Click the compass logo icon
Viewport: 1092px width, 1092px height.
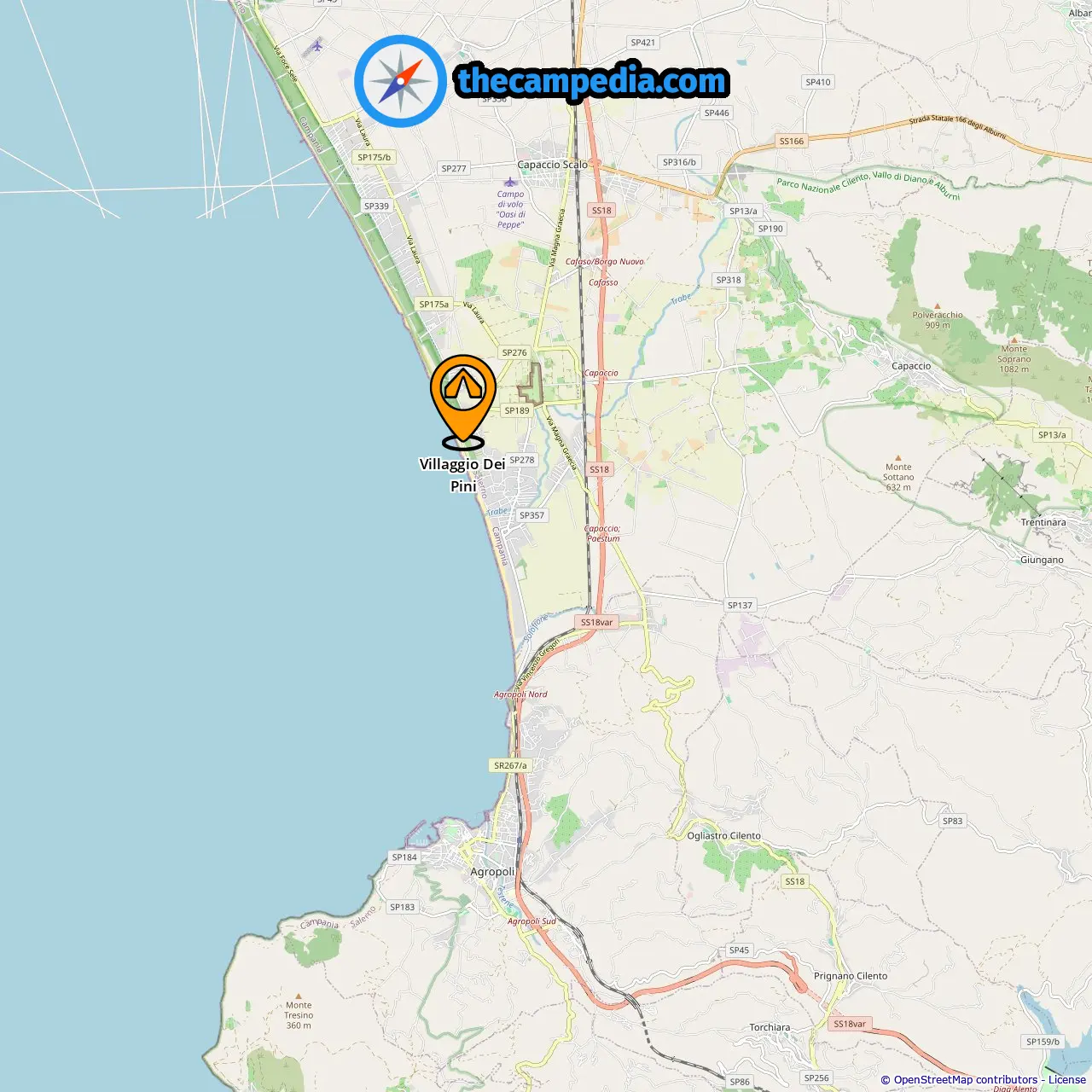(400, 81)
